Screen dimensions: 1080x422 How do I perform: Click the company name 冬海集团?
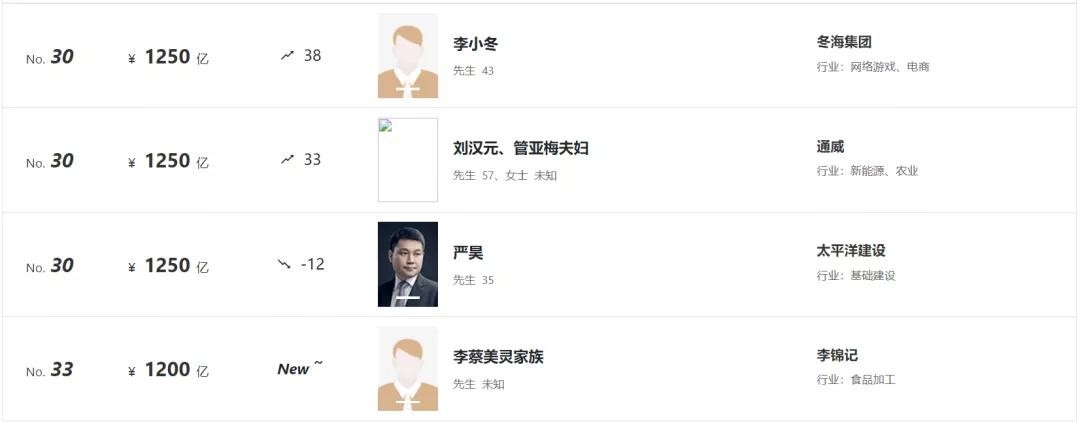844,42
